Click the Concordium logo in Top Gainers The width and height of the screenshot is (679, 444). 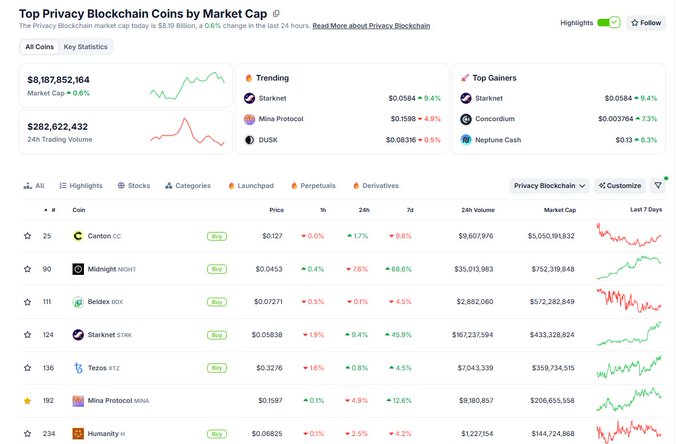pyautogui.click(x=466, y=119)
